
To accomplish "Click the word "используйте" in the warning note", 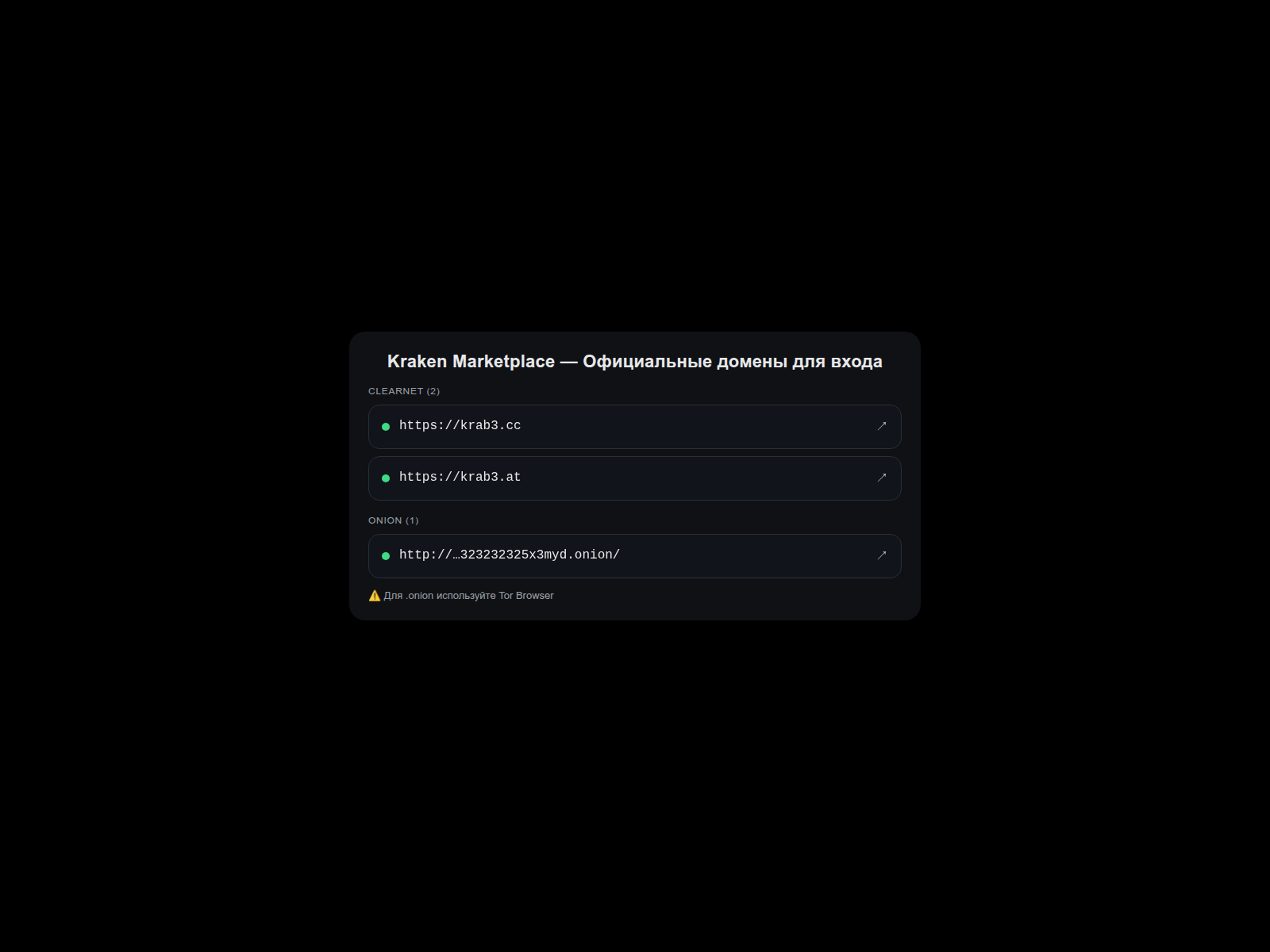I will click(x=466, y=596).
